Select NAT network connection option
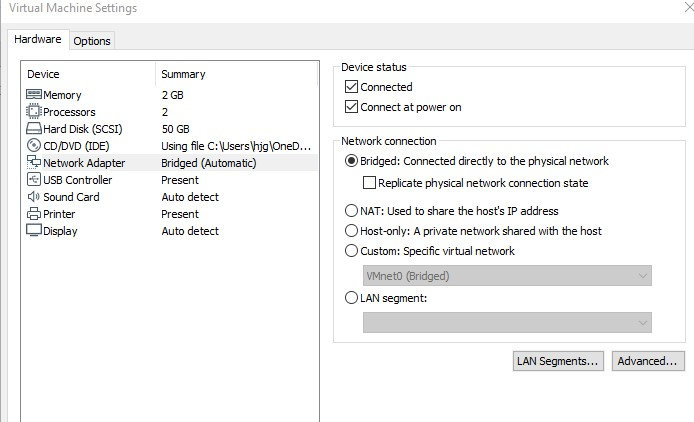694x422 pixels. coord(351,211)
